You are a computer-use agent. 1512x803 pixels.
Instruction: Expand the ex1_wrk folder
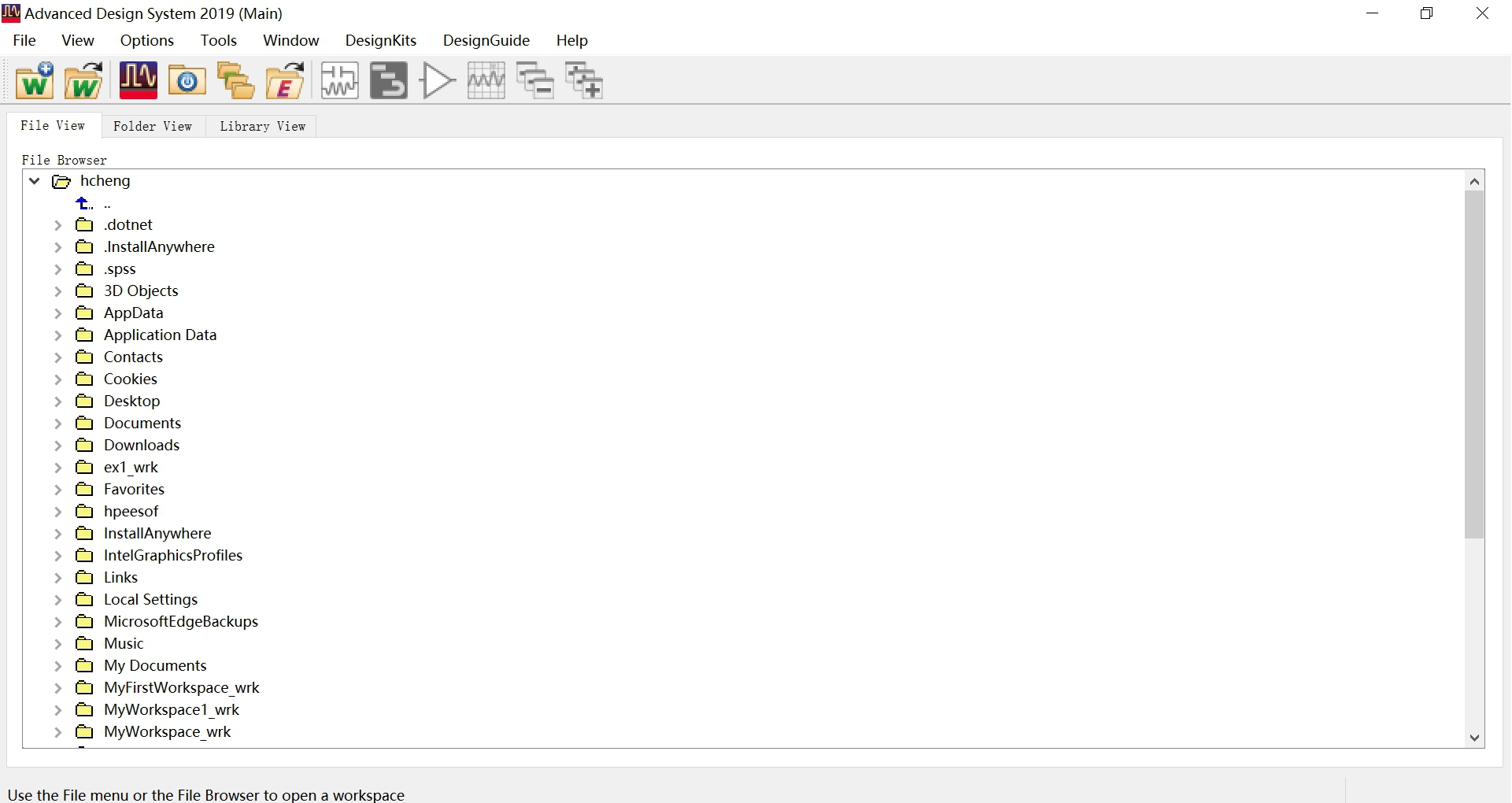58,468
